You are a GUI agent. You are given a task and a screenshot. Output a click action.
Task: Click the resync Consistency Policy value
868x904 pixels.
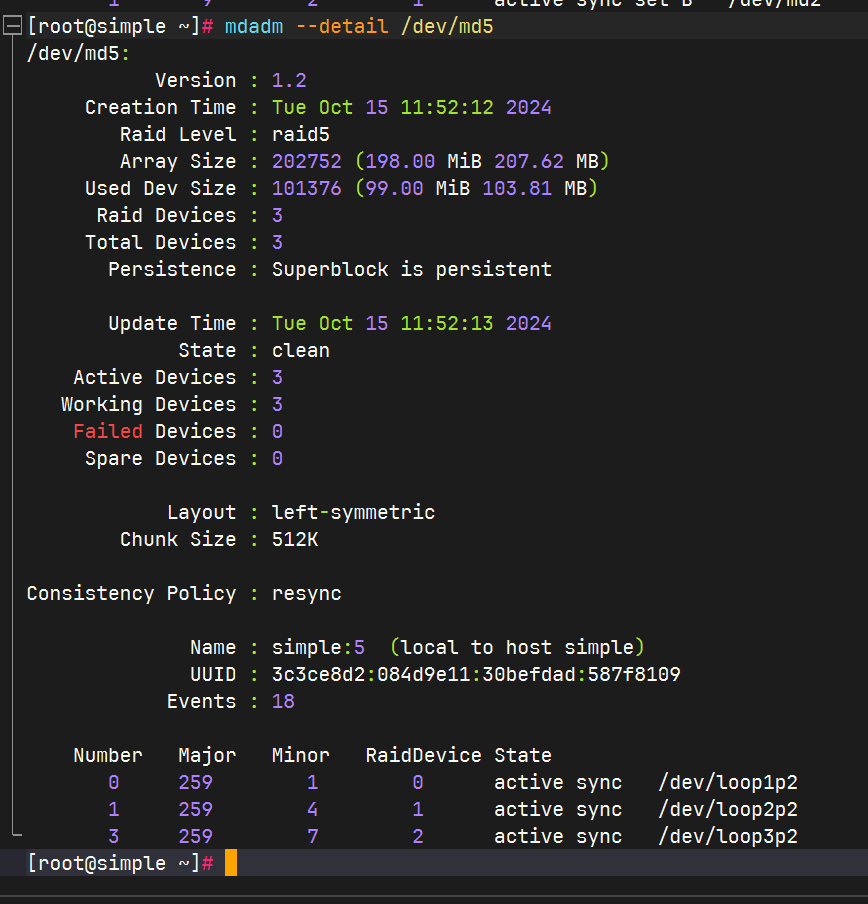306,593
